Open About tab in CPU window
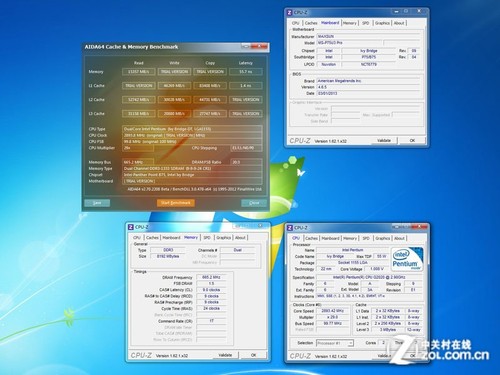 coord(399,239)
